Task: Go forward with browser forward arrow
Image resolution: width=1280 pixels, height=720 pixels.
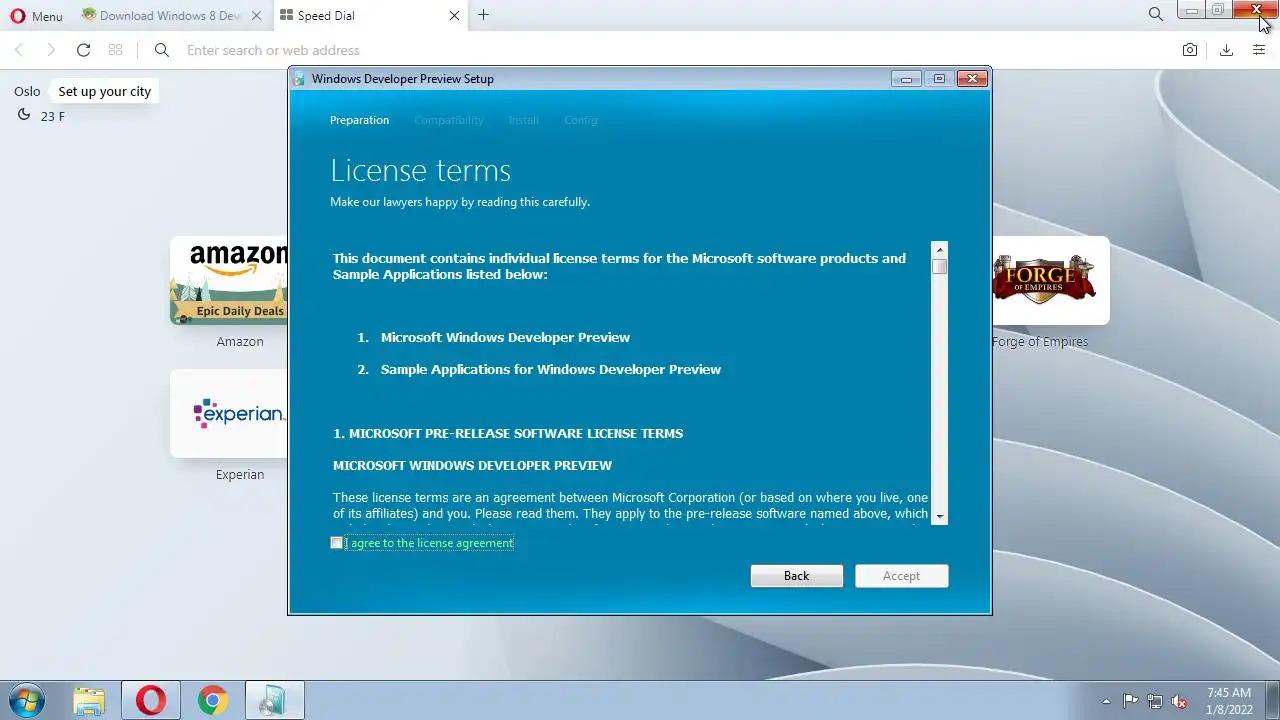Action: 51,50
